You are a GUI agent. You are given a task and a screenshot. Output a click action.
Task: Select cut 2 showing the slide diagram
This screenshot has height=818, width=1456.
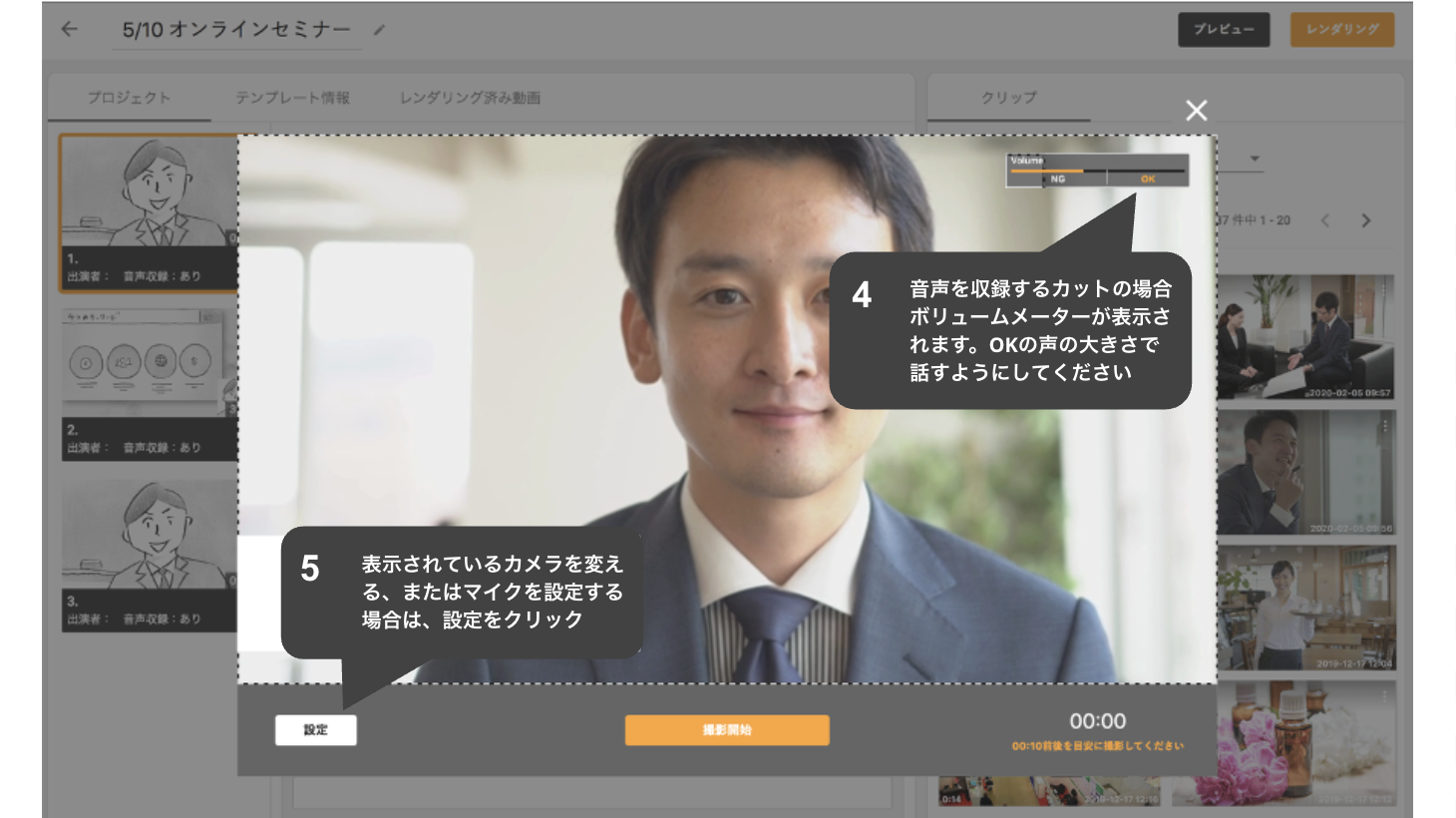pyautogui.click(x=145, y=369)
